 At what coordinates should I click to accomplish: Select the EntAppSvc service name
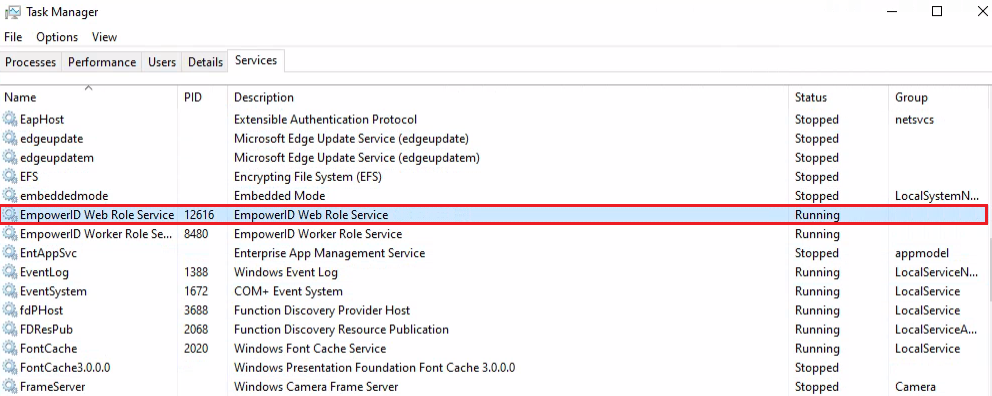pyautogui.click(x=48, y=253)
